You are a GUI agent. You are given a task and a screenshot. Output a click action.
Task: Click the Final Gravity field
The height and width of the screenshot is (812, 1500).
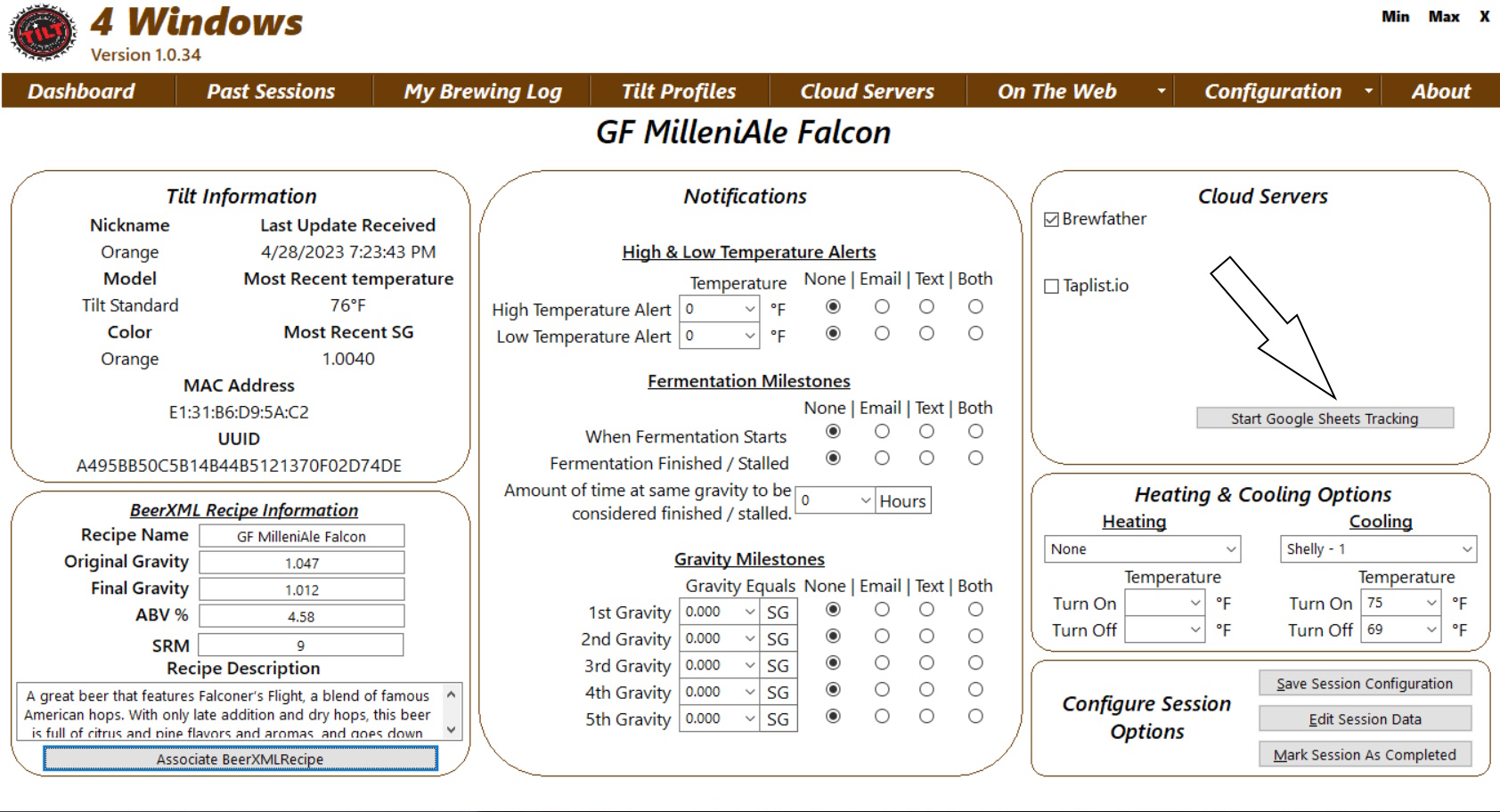301,589
